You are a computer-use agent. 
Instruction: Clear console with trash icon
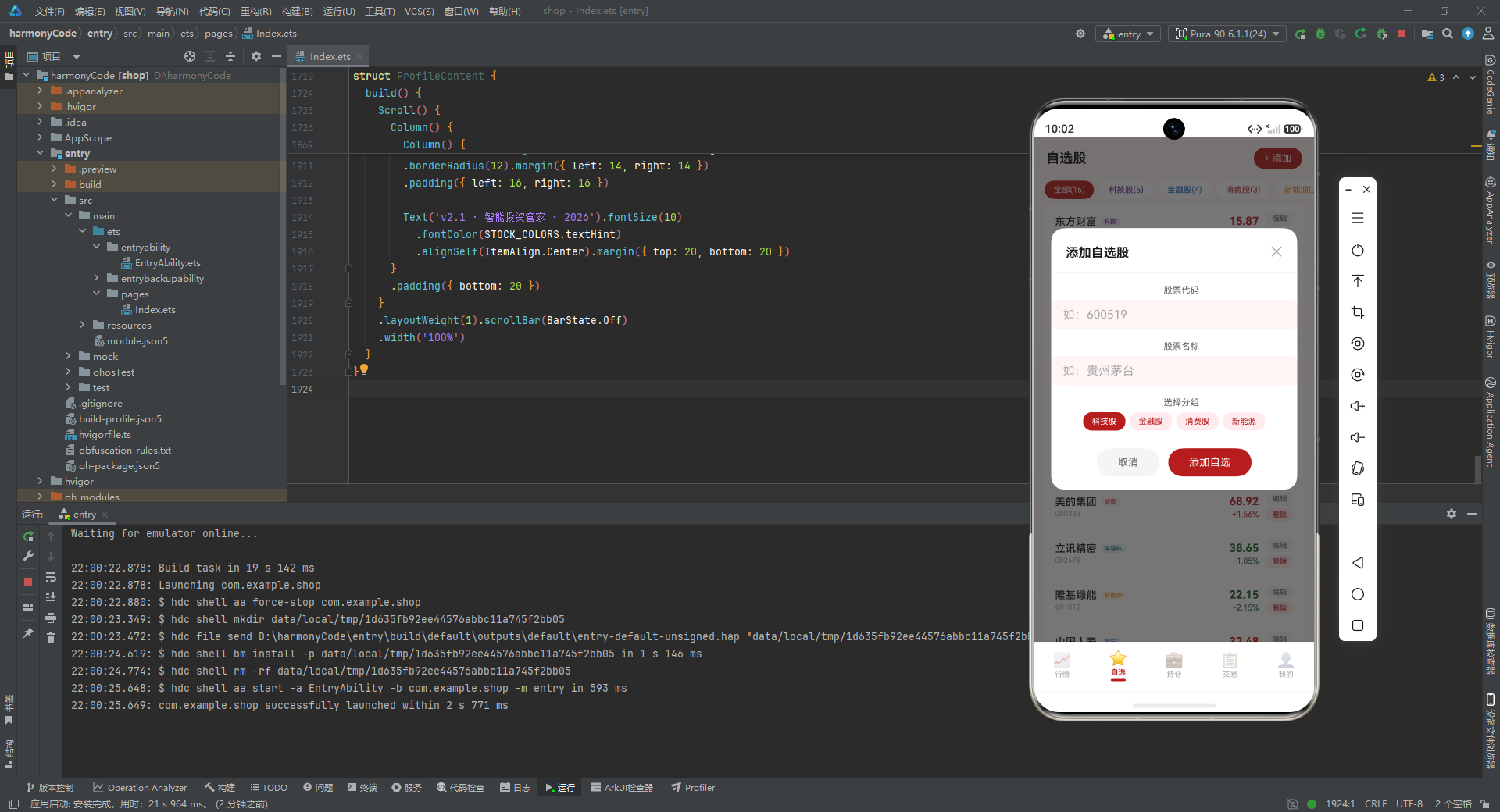click(x=51, y=637)
